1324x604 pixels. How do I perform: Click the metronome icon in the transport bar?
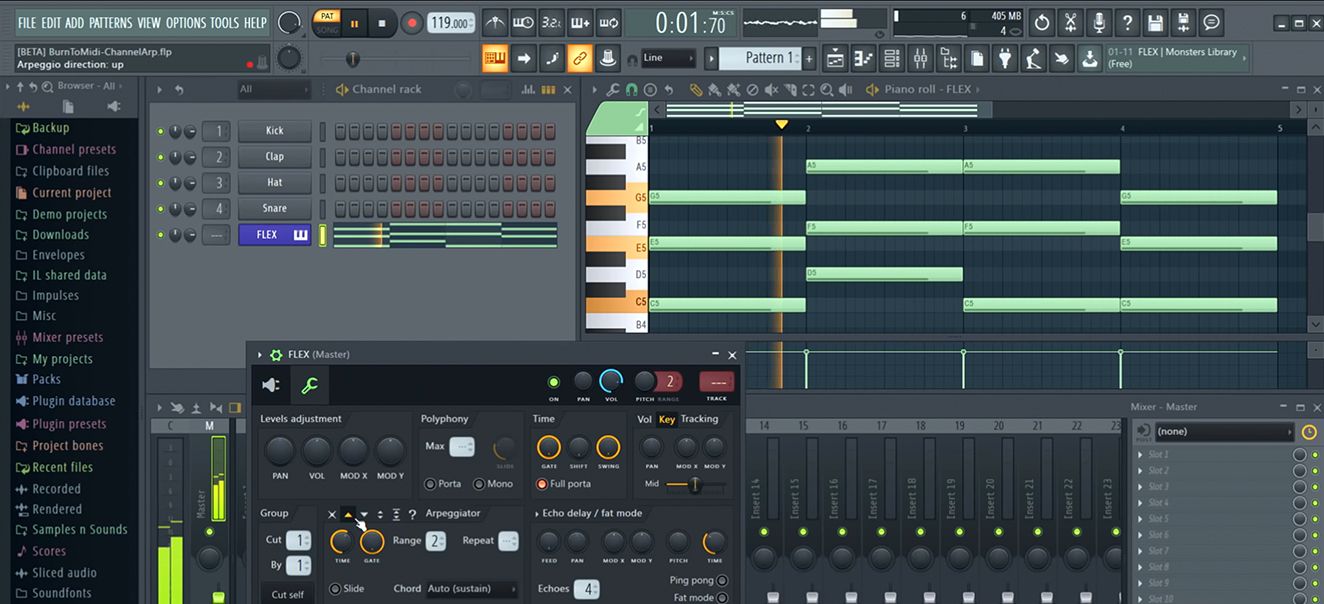pyautogui.click(x=495, y=22)
